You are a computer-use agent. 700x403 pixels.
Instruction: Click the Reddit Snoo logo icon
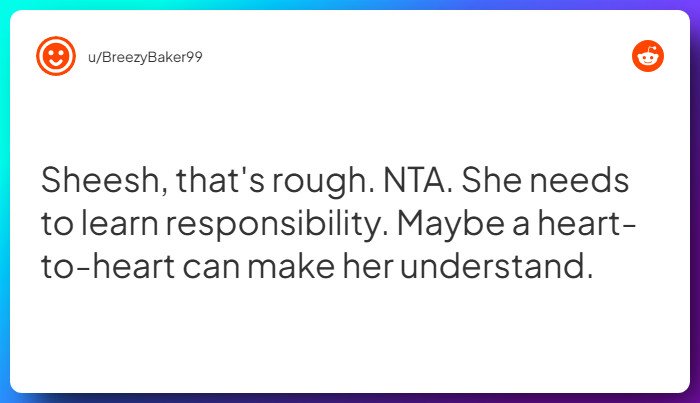click(648, 56)
